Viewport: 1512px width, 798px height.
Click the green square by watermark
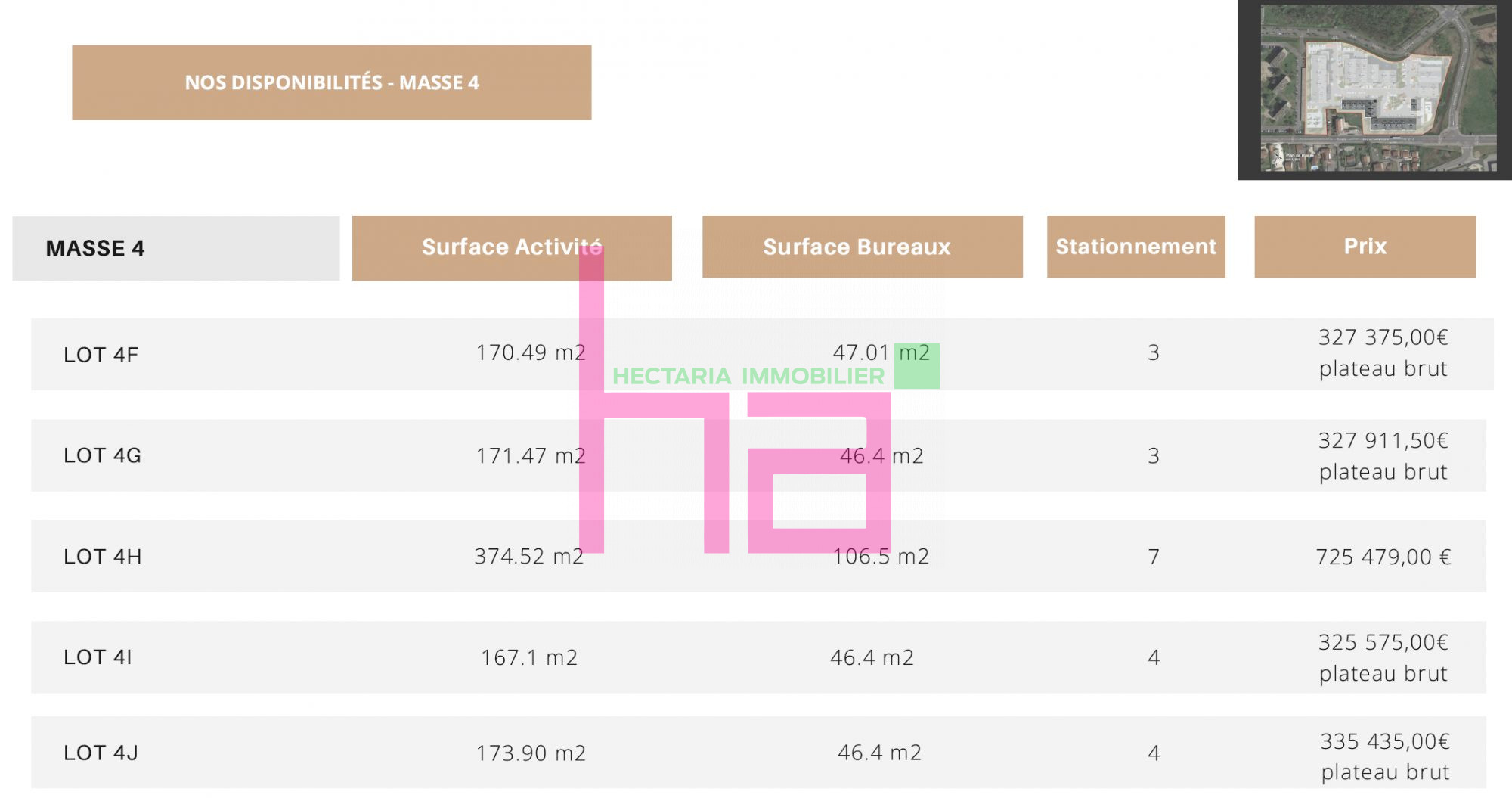tap(917, 366)
